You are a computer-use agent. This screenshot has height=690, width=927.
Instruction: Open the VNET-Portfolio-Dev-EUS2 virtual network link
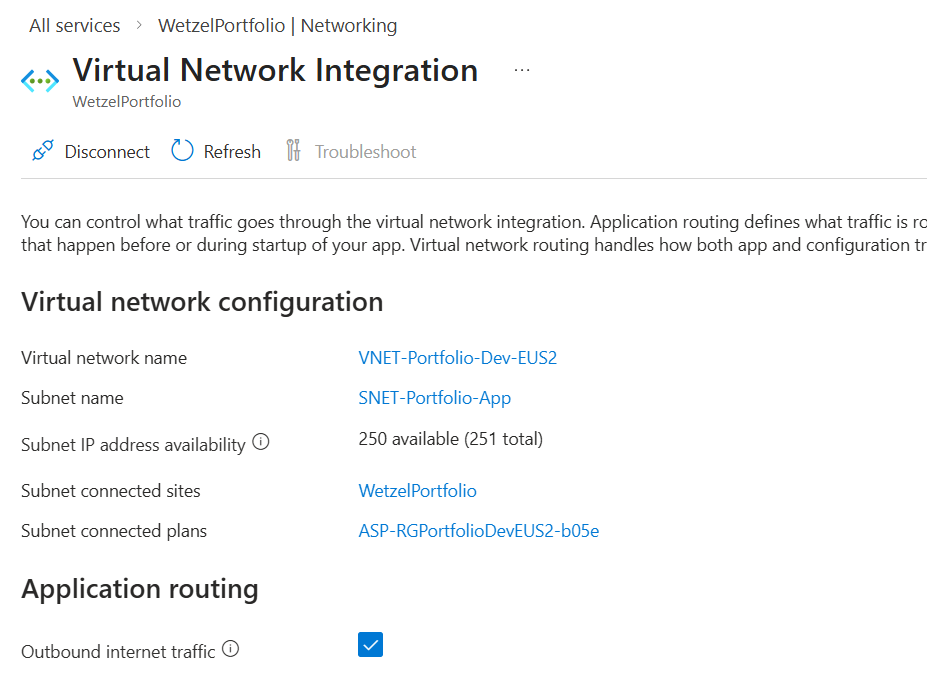[457, 358]
